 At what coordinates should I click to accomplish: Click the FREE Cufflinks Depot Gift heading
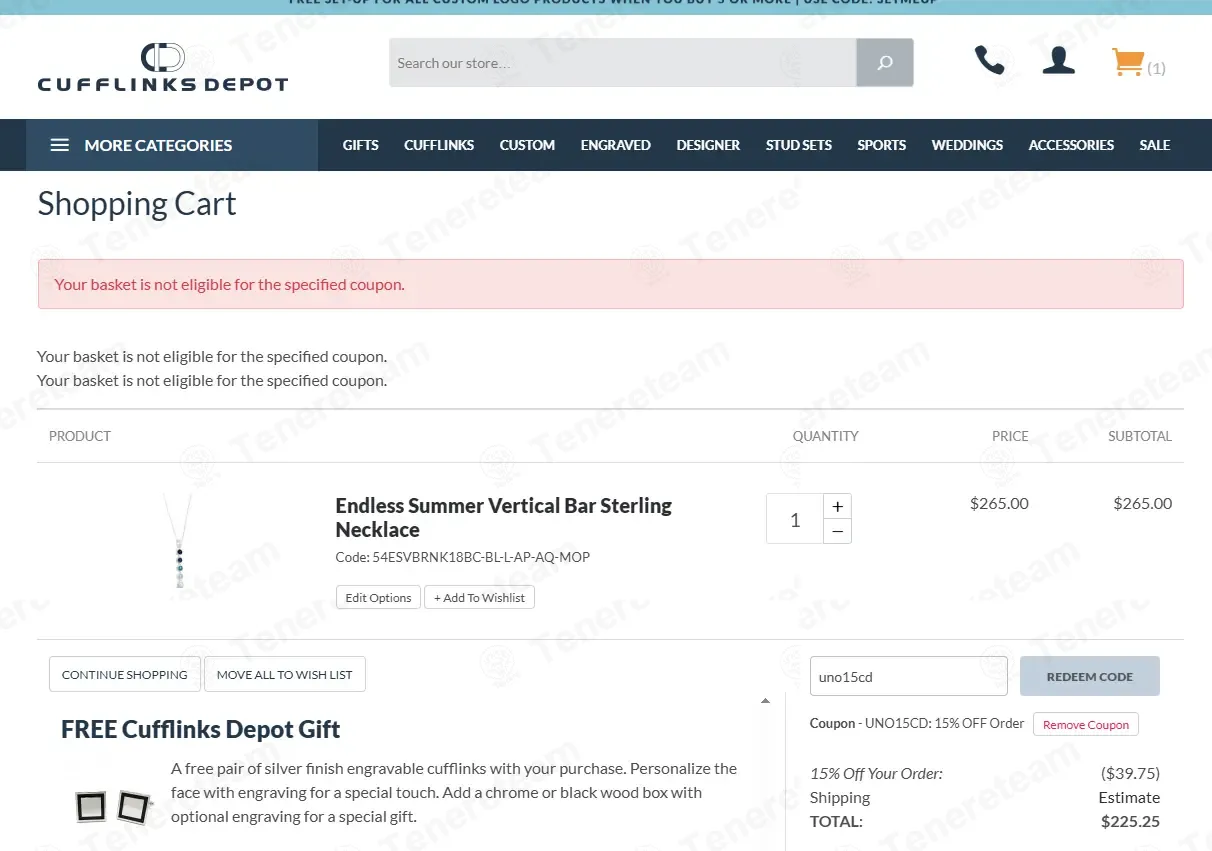(200, 729)
